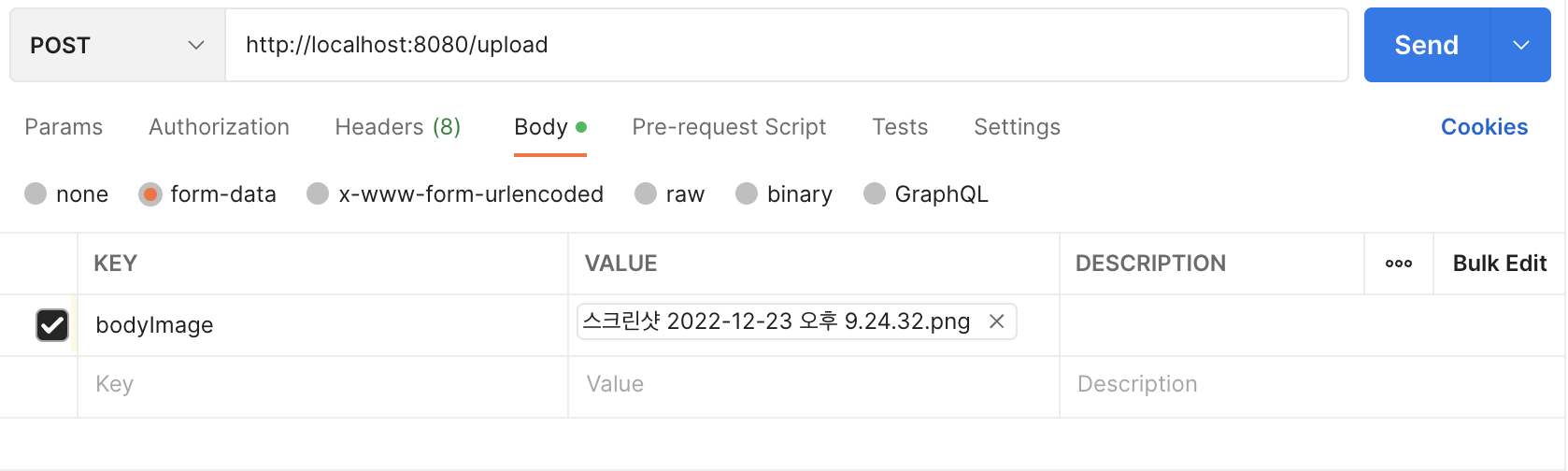Switch to the Params tab
Screen dimensions: 1568x471
[64, 127]
